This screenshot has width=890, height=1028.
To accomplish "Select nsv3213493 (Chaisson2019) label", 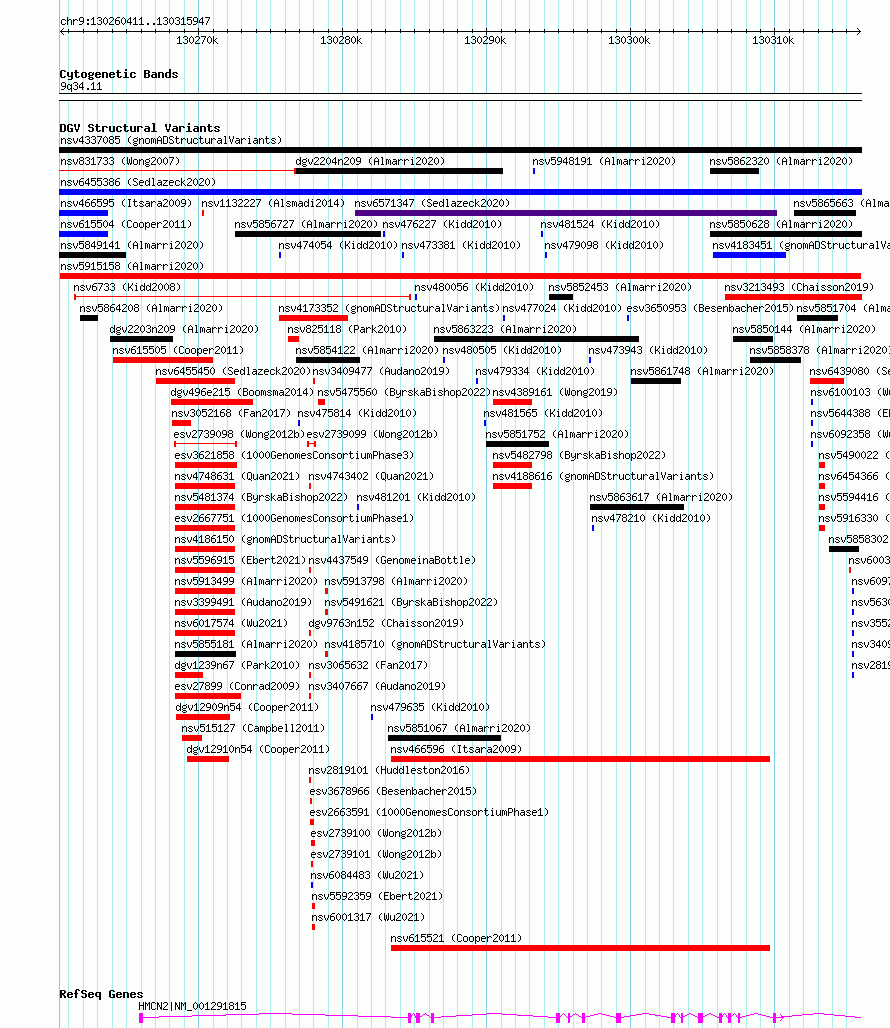I will click(x=799, y=287).
